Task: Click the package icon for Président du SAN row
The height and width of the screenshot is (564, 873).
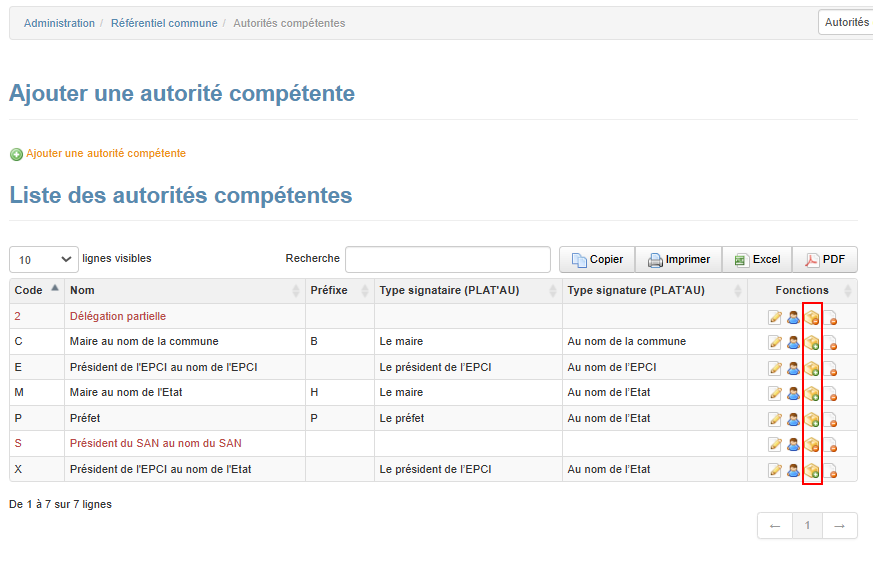Action: click(x=812, y=444)
